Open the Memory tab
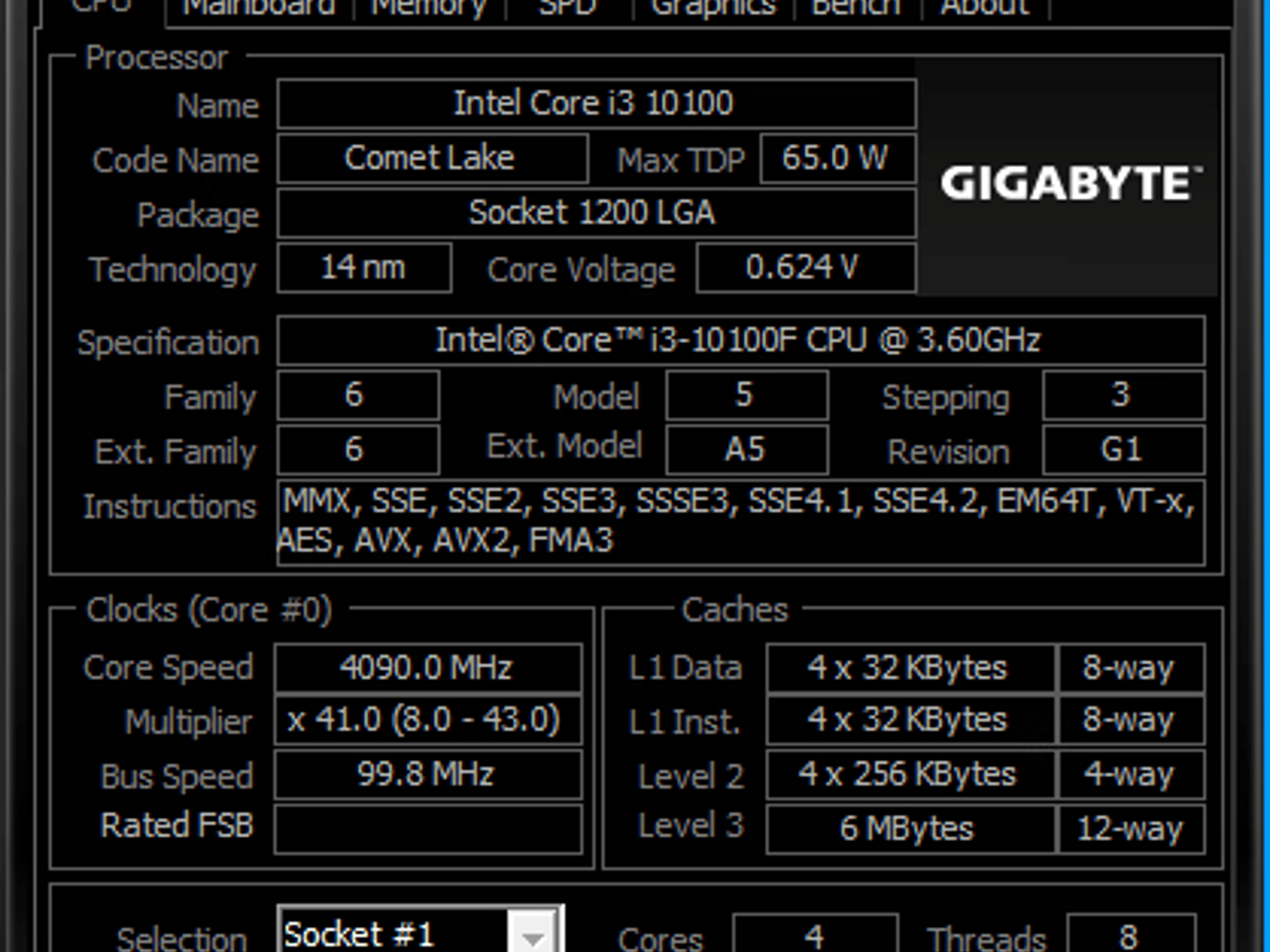This screenshot has width=1270, height=952. 429,9
